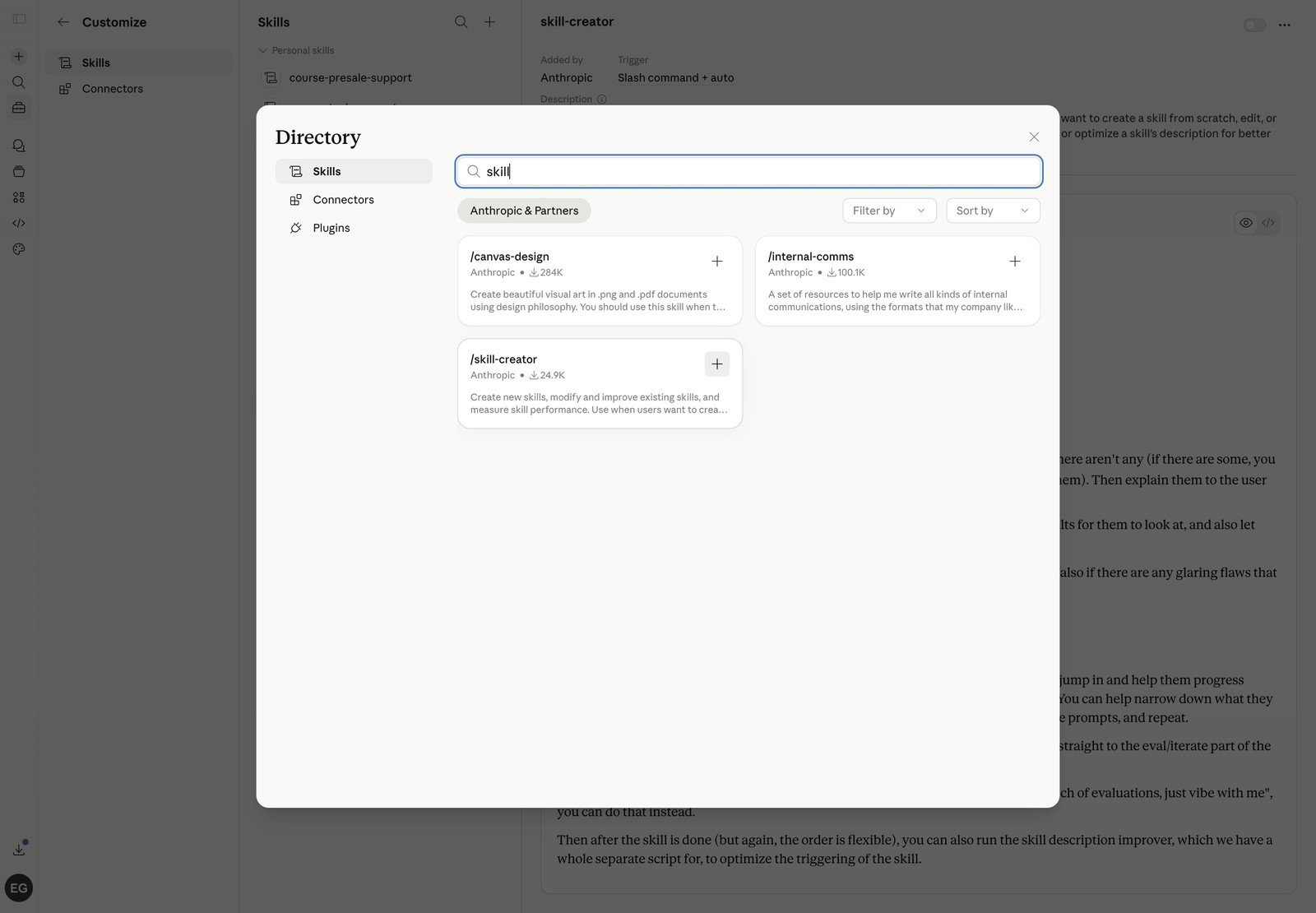Click the back arrow next to Customize
The height and width of the screenshot is (913, 1316).
[x=63, y=22]
